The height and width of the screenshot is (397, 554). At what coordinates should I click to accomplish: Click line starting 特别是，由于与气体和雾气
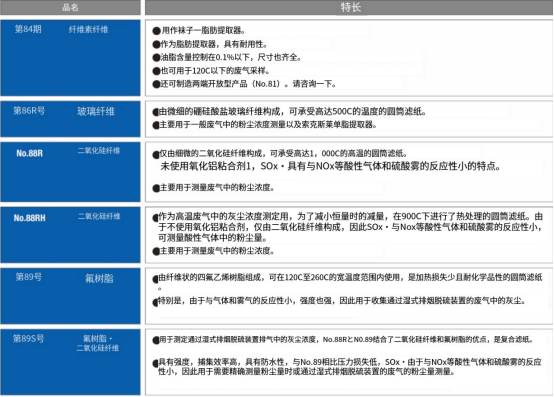tap(342, 301)
